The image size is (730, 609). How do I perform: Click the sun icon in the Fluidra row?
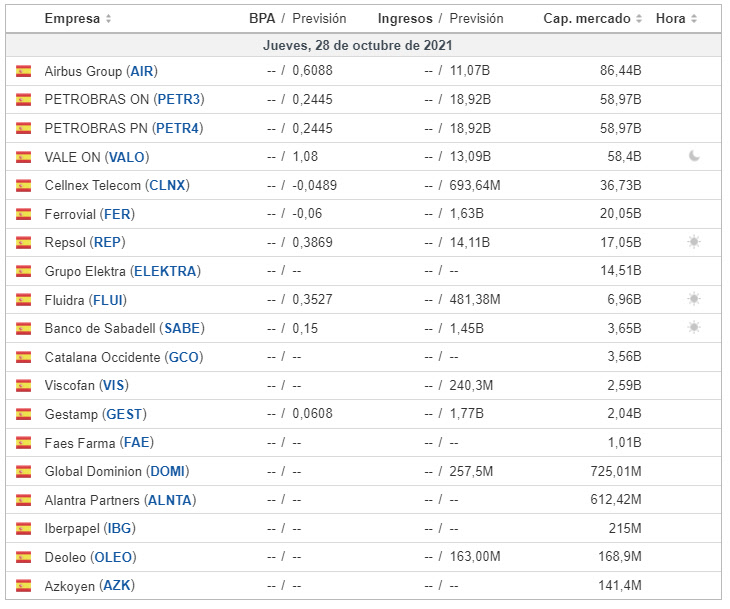tap(694, 299)
